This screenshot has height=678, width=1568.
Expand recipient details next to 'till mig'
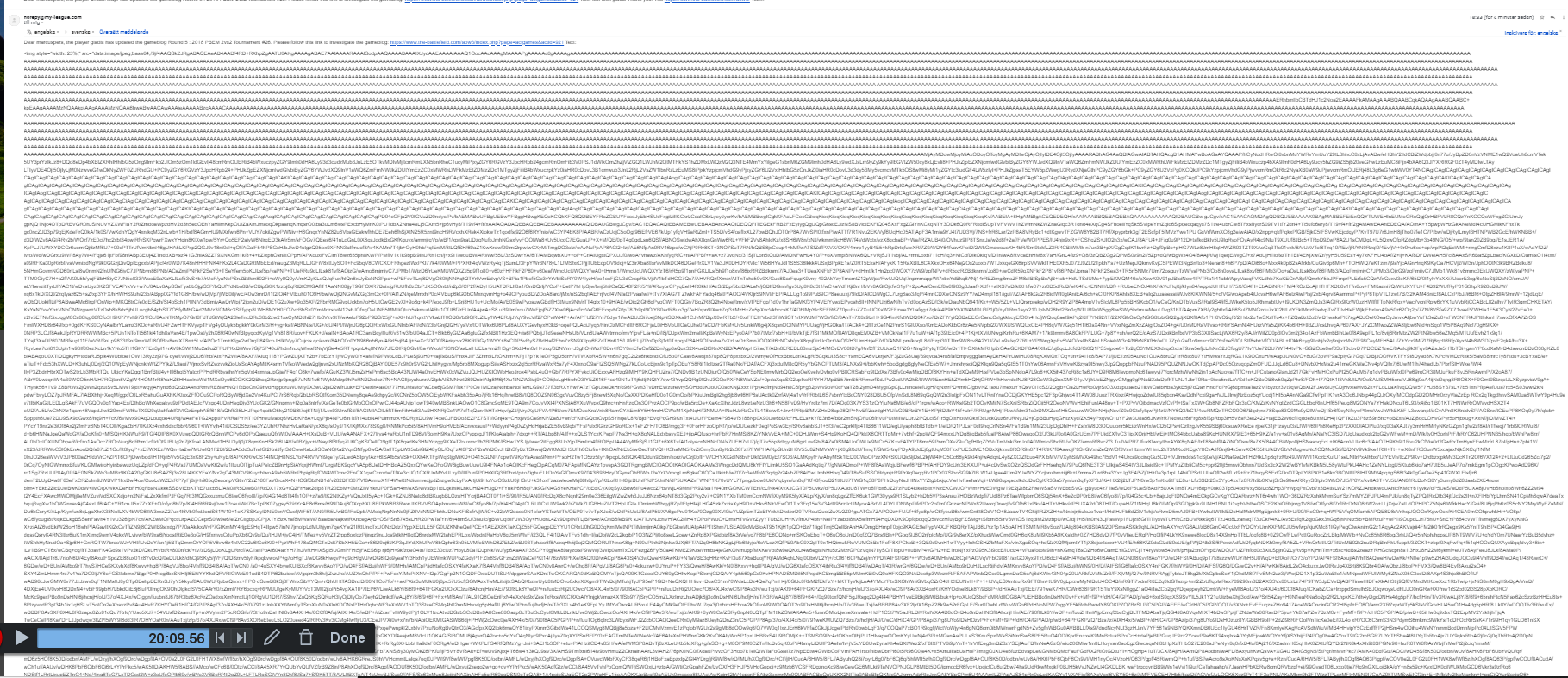pos(44,23)
